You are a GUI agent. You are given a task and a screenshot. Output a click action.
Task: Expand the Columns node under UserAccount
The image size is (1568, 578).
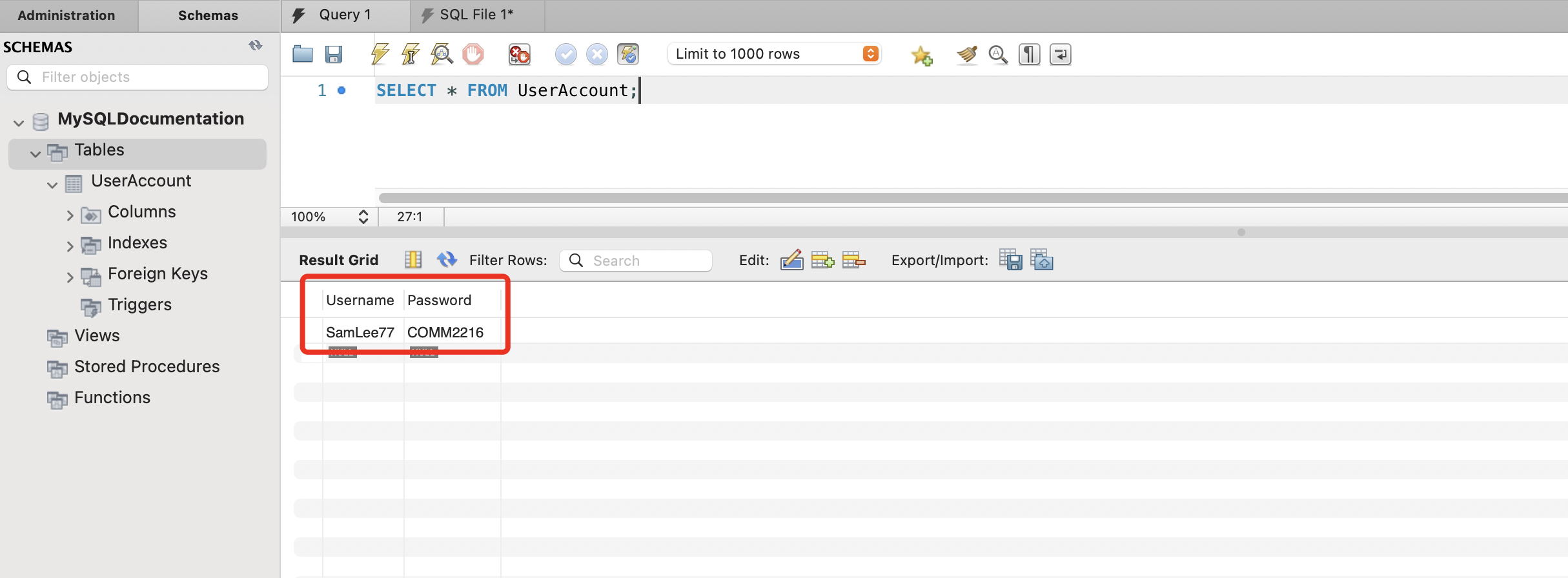(x=70, y=215)
